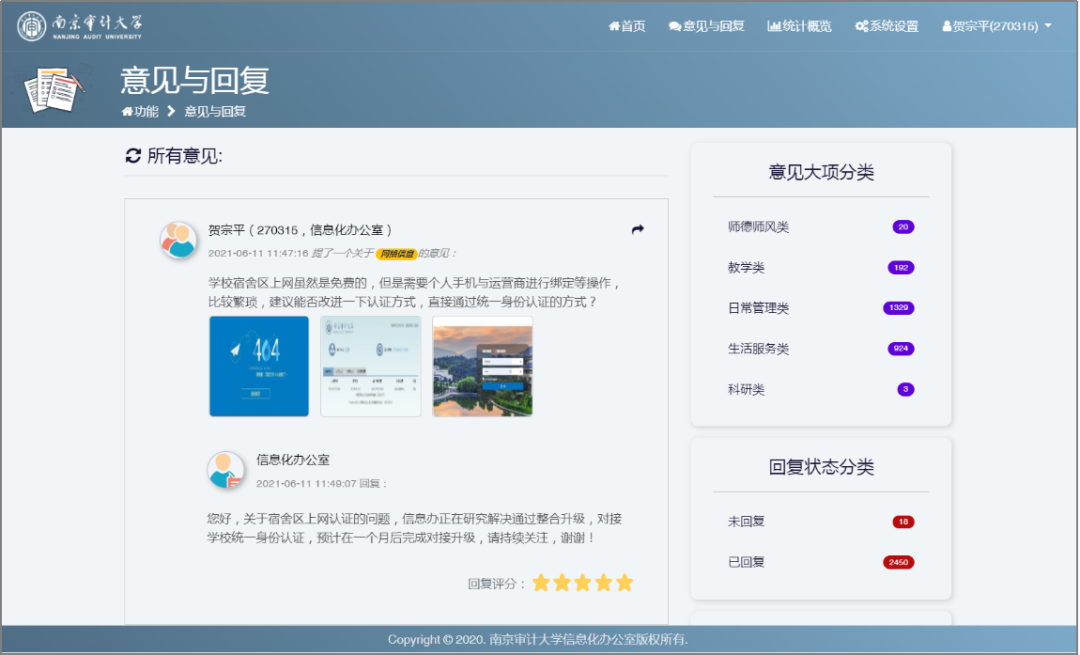
Task: Select the 教学类 category
Action: coord(746,268)
